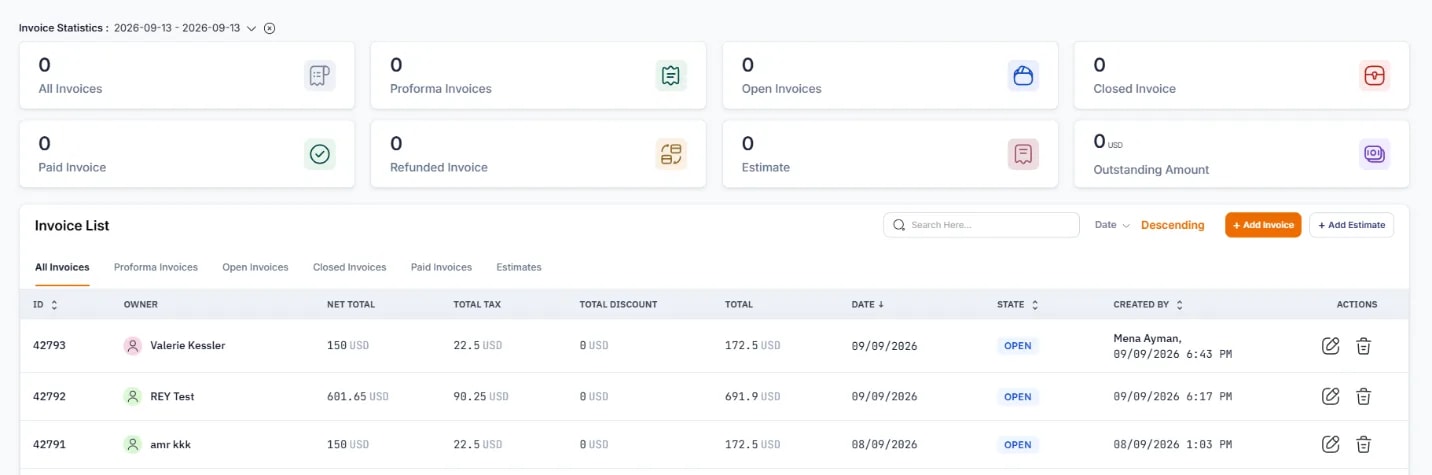1432x475 pixels.
Task: Expand the statistics date range dropdown
Action: (251, 28)
